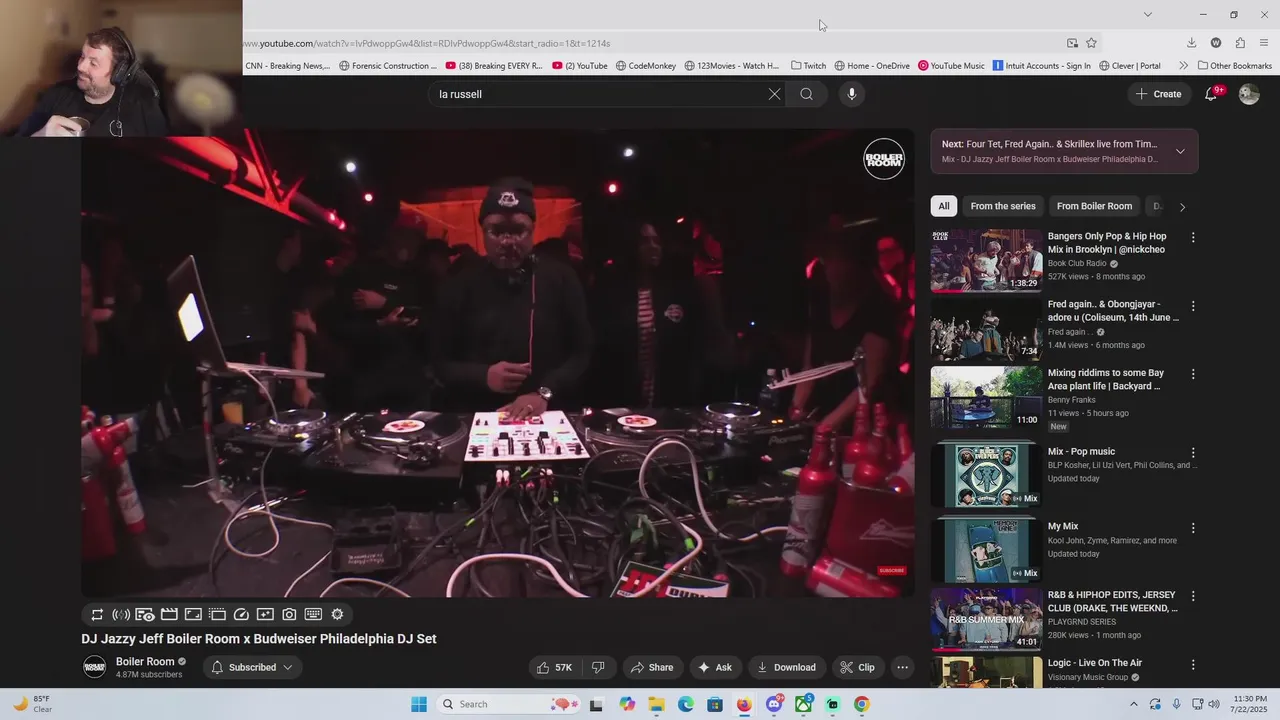Open options for 'Logic - Live On The Air'

point(1192,665)
